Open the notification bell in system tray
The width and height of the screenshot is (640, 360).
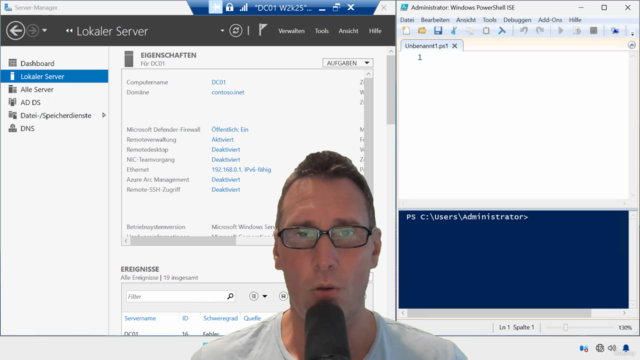coord(626,348)
